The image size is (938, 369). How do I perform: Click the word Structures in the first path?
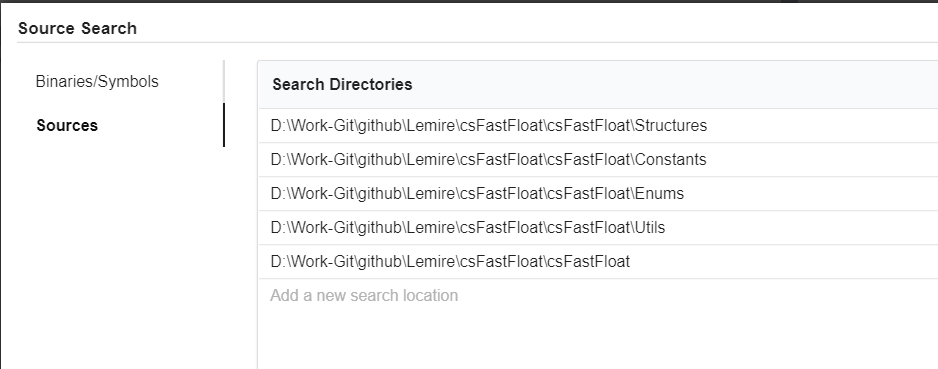(671, 126)
